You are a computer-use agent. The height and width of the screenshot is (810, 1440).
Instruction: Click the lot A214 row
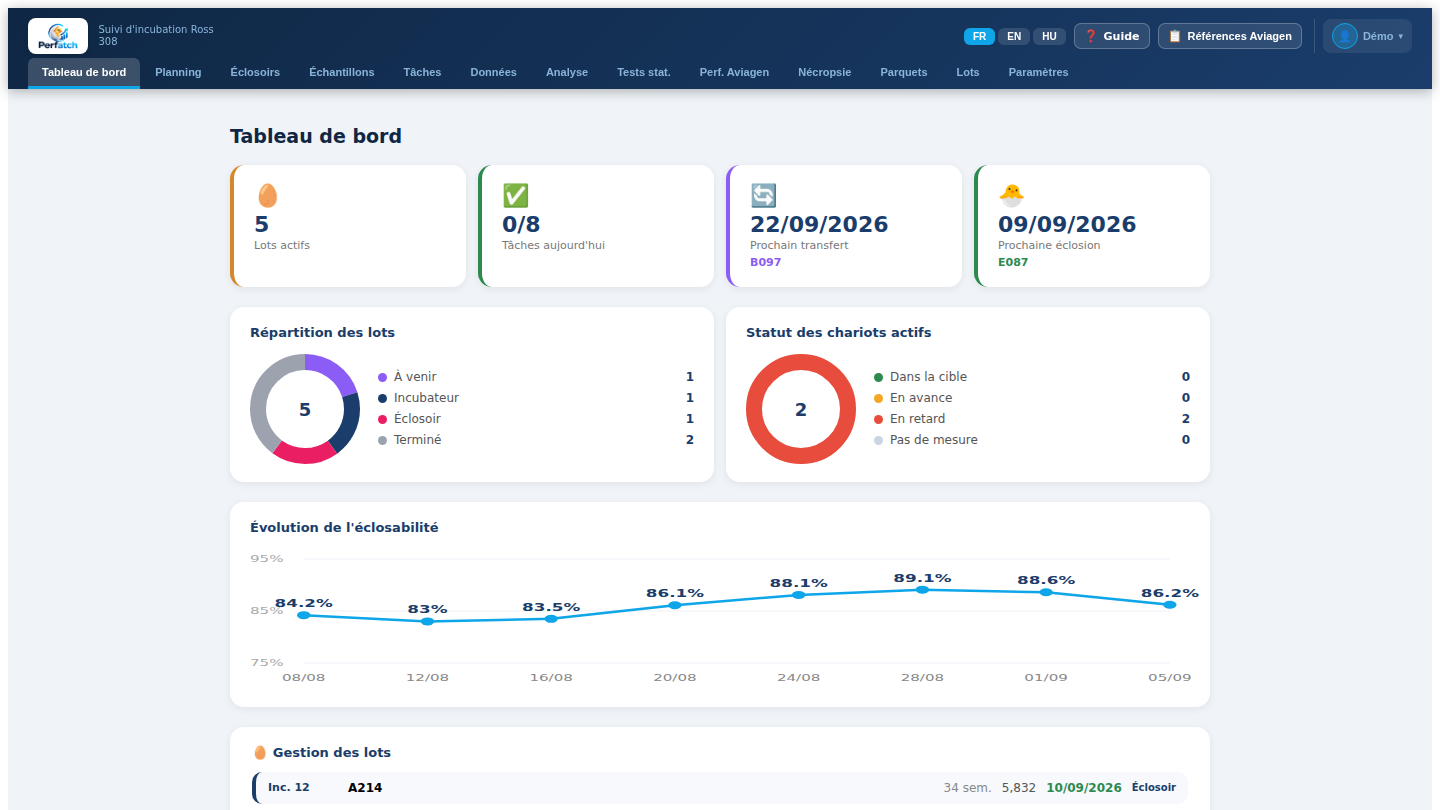[x=720, y=788]
